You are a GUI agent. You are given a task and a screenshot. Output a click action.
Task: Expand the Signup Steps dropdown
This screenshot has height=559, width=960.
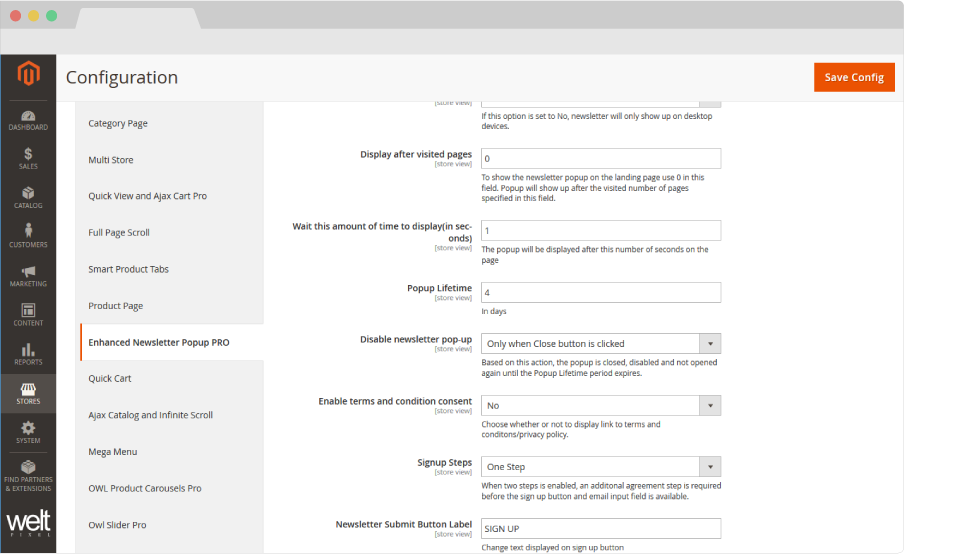tap(600, 467)
